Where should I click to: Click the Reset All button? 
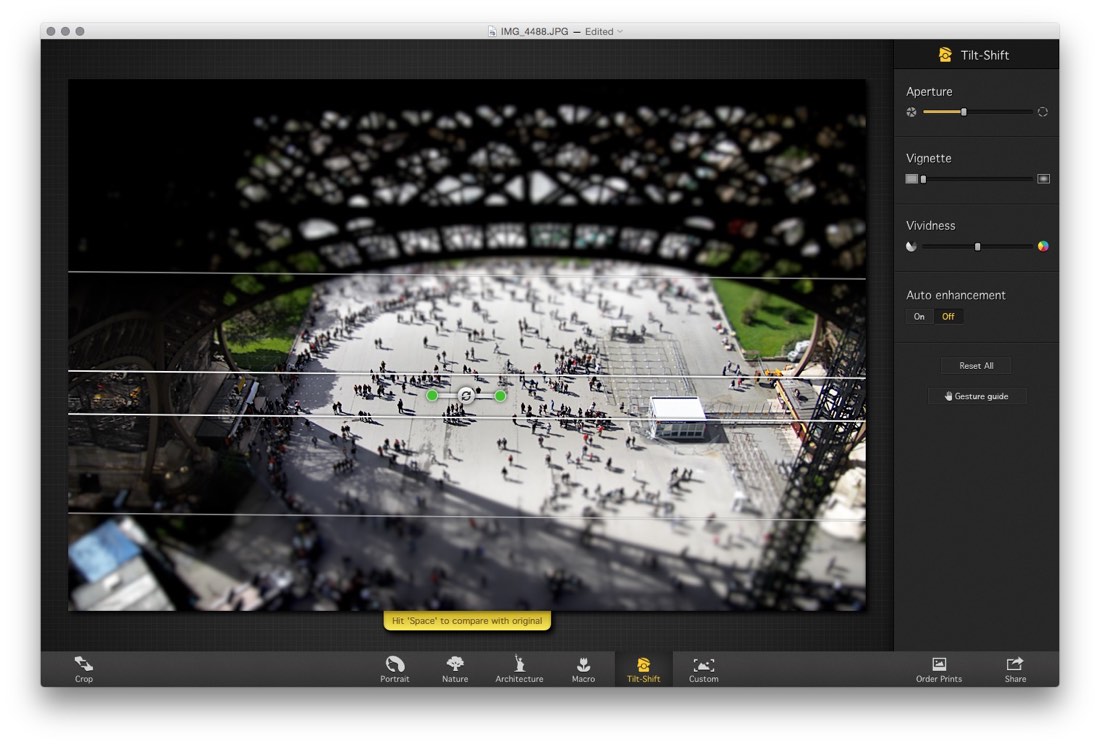(x=976, y=365)
